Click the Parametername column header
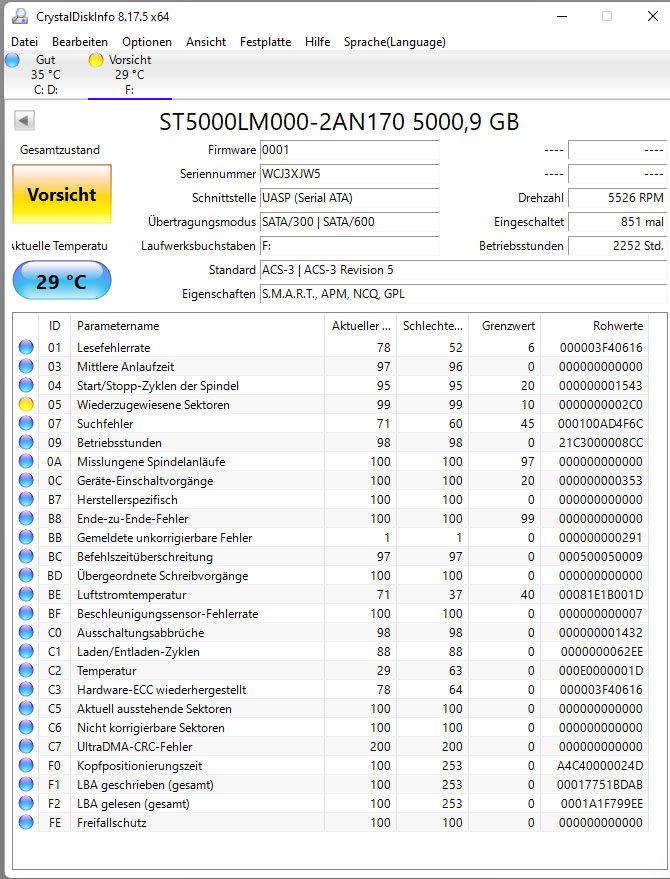Screen dimensions: 670x879 click(x=197, y=326)
